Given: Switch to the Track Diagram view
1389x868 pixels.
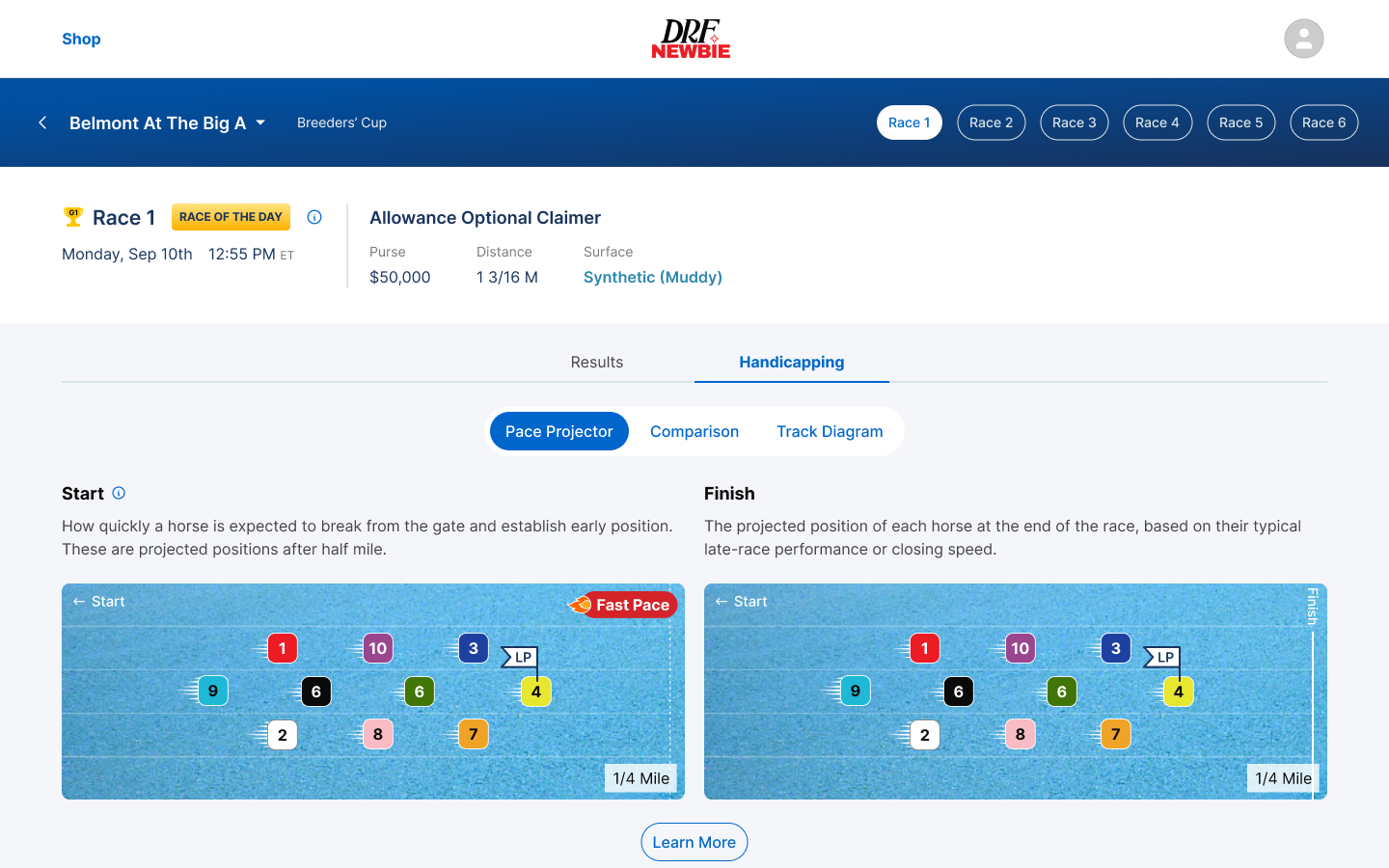Looking at the screenshot, I should (x=830, y=431).
